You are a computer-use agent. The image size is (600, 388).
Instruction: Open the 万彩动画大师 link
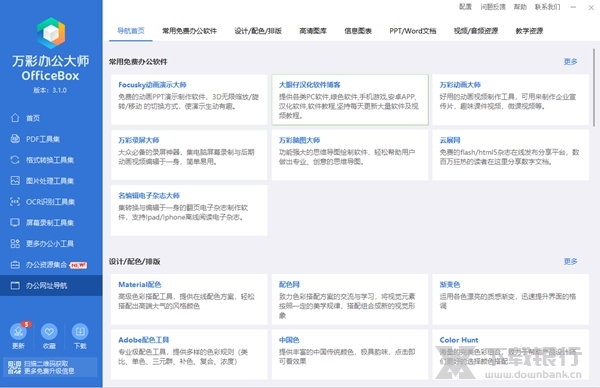coord(460,85)
